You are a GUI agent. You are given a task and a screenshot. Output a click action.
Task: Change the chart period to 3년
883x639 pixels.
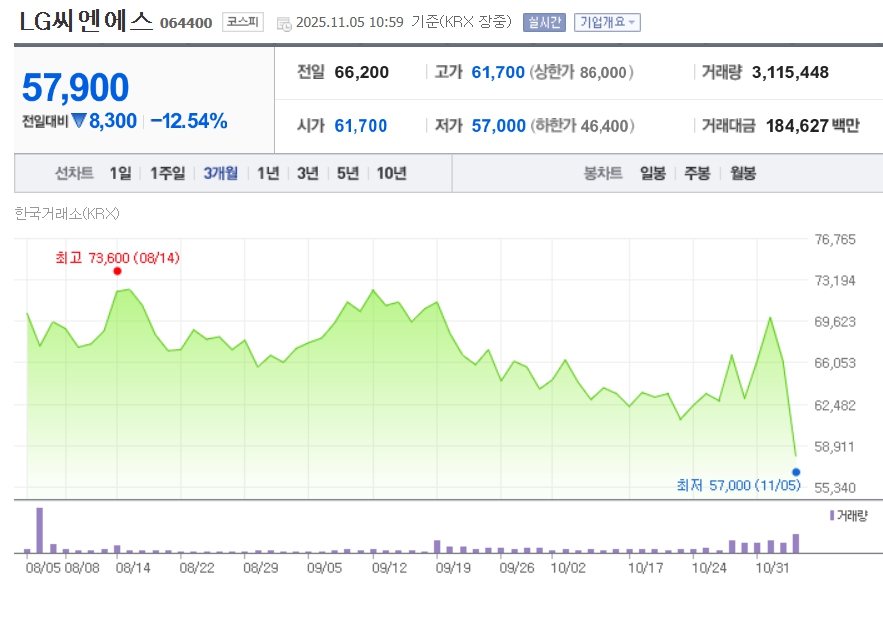coord(308,173)
